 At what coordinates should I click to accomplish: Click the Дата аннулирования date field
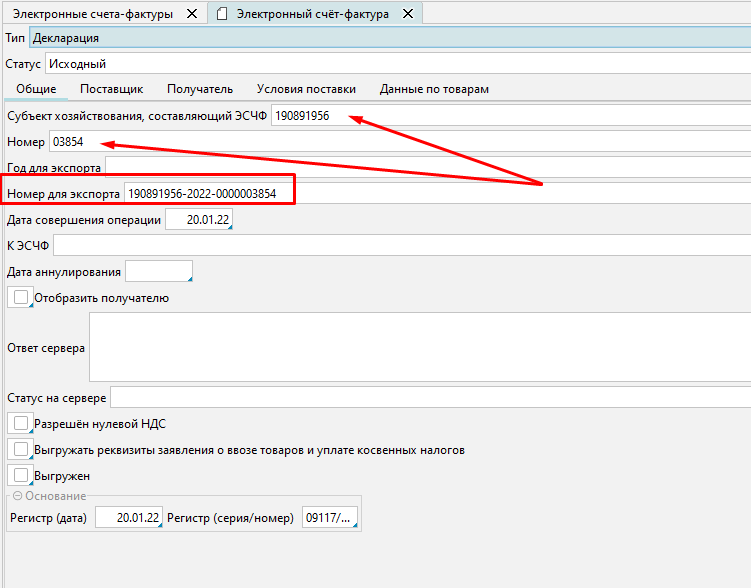157,272
